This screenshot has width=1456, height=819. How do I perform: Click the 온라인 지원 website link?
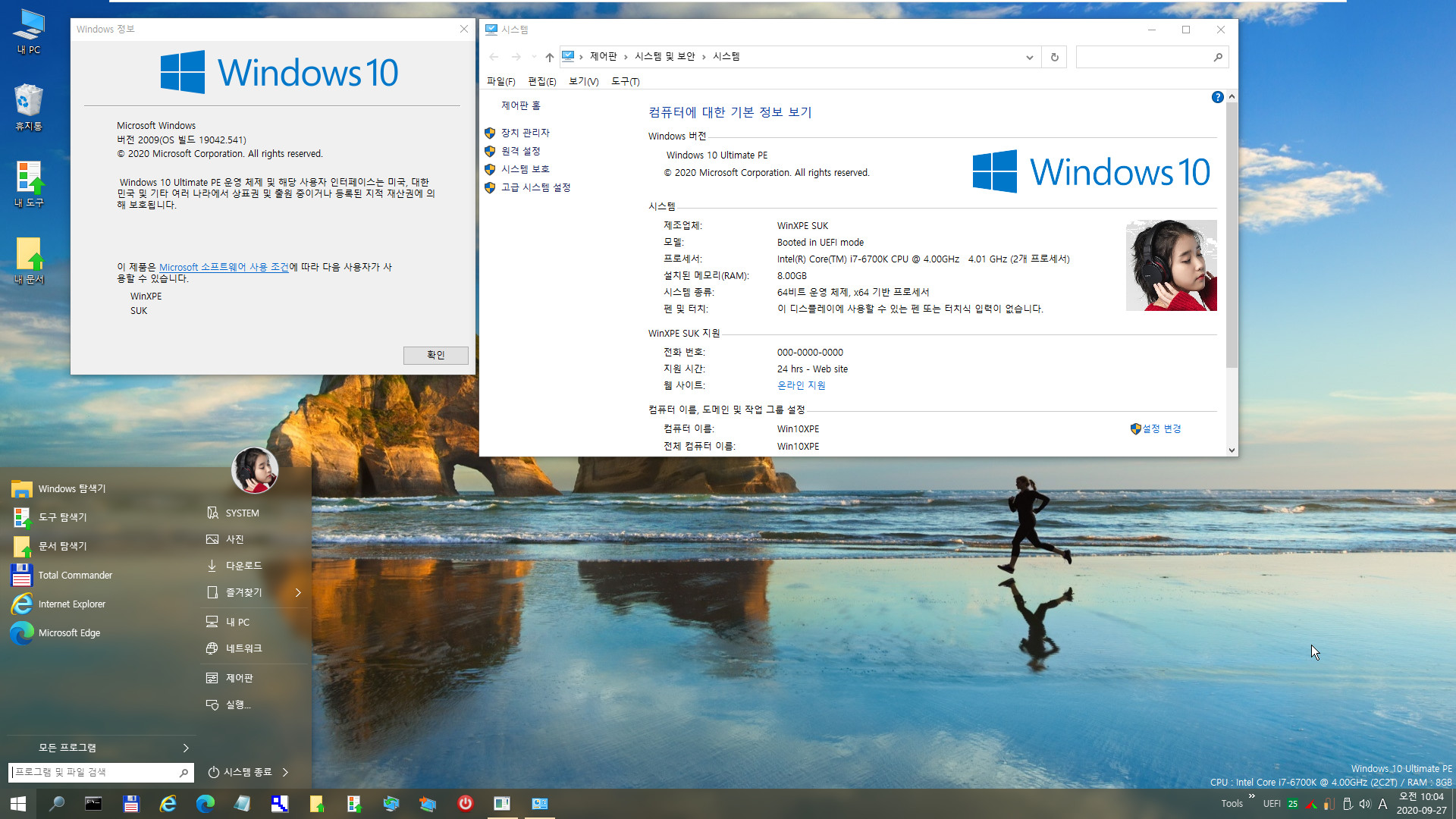tap(801, 386)
